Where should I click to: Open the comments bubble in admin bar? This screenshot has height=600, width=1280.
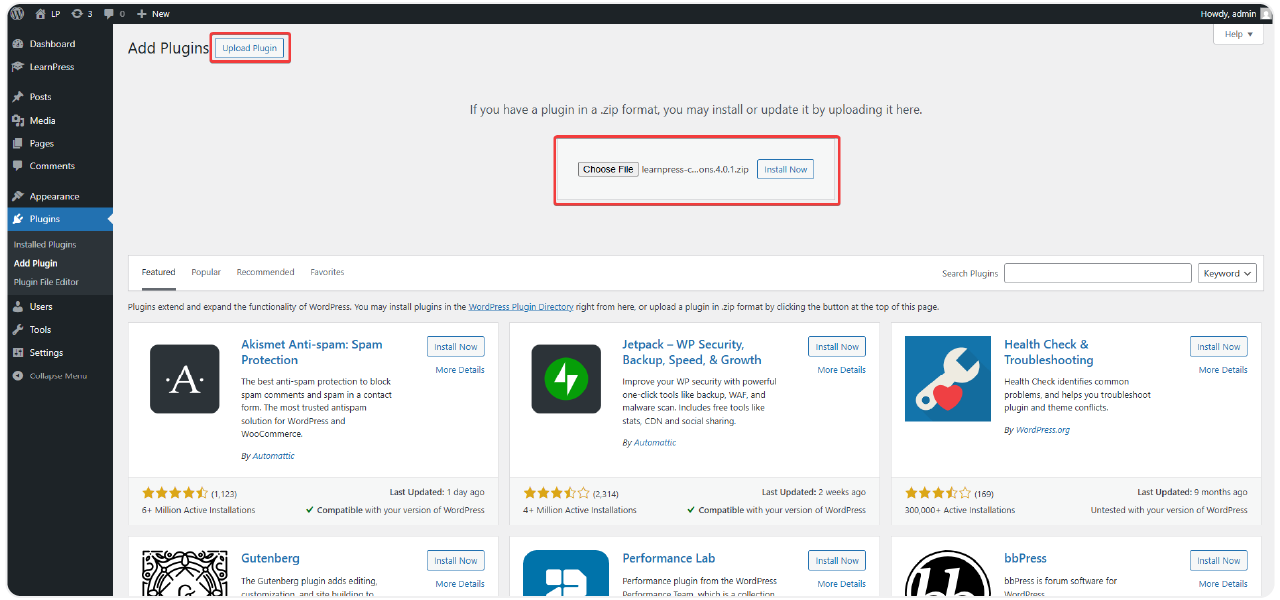coord(109,14)
